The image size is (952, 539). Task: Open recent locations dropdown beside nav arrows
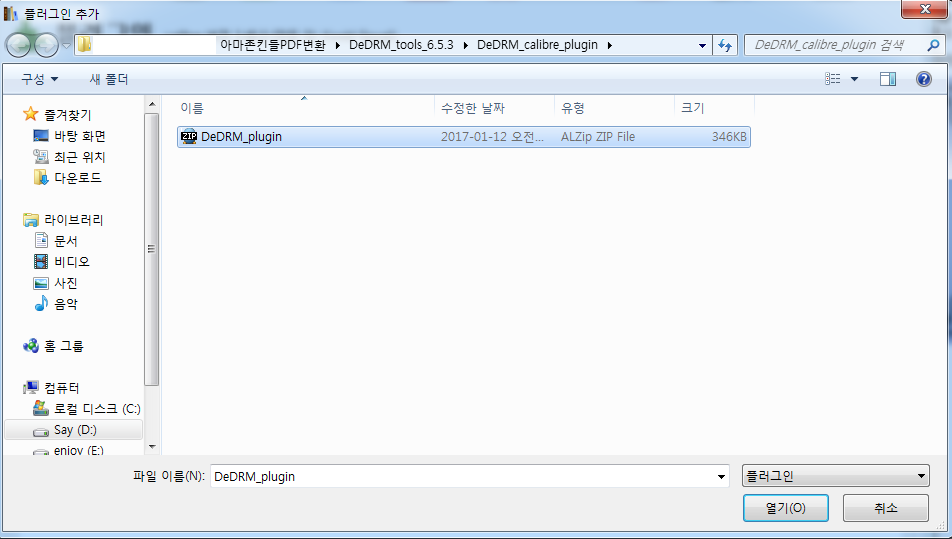coord(67,46)
